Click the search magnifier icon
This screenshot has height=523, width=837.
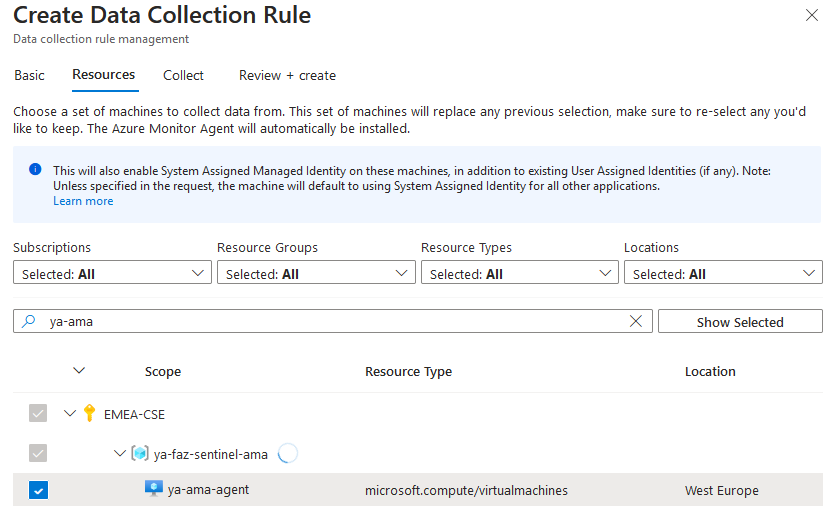(29, 322)
